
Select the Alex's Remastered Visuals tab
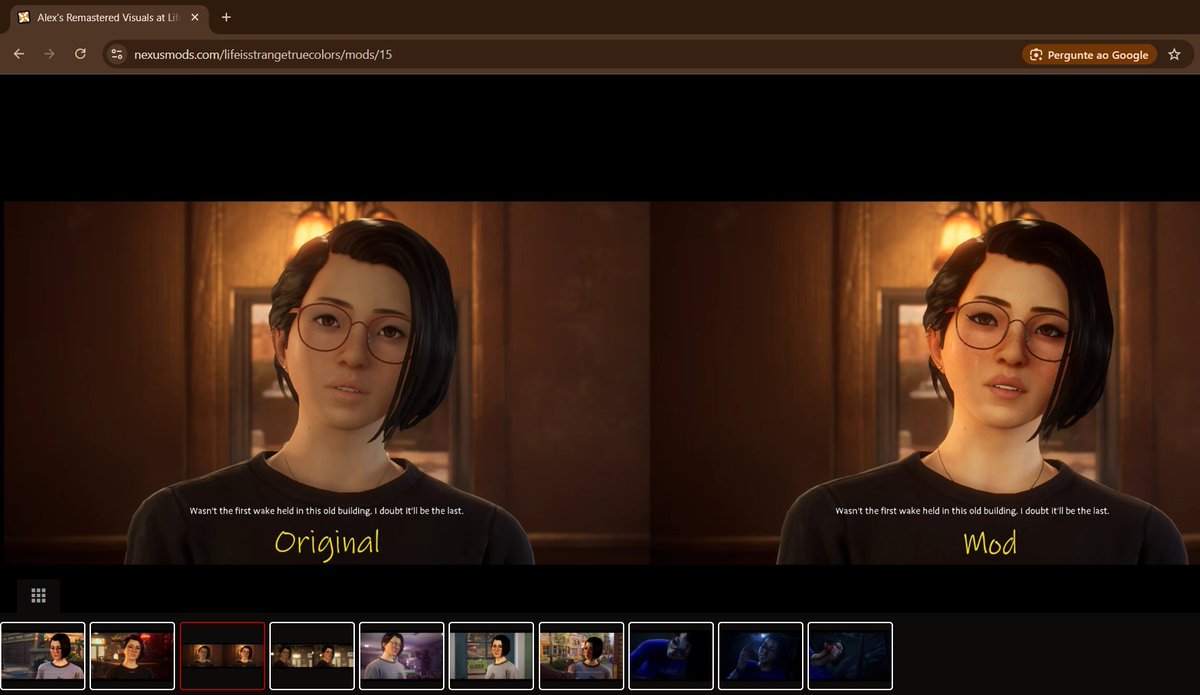[109, 17]
